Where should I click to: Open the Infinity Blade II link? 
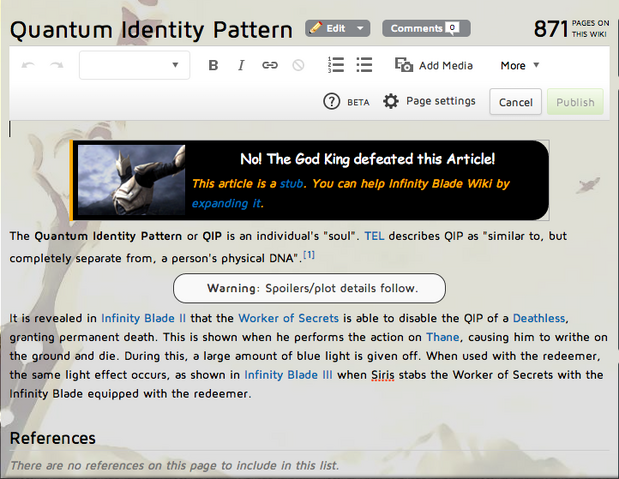point(143,318)
